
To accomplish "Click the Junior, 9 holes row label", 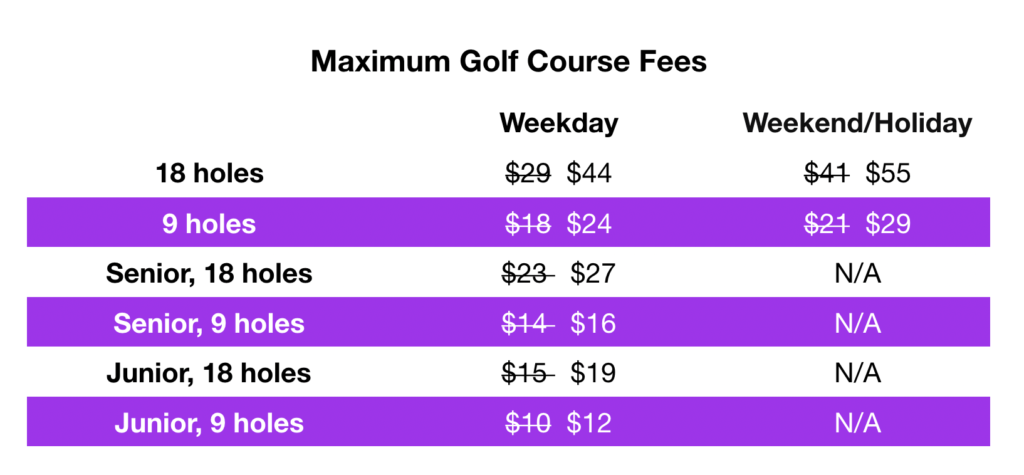I will coord(209,423).
